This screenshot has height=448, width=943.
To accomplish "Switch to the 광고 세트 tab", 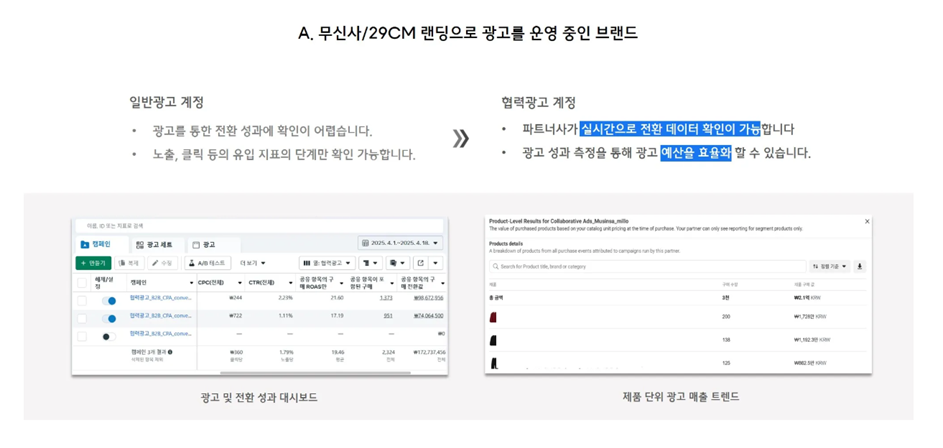I will click(154, 244).
